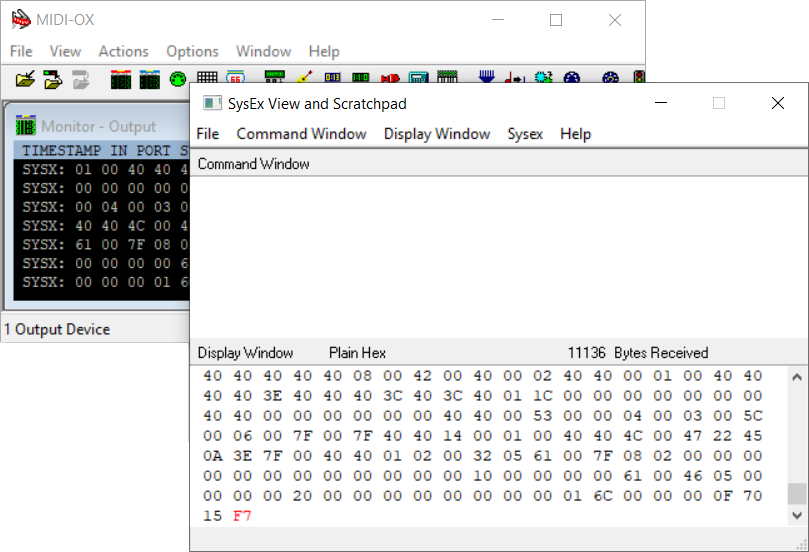Click the blue help dial icon with question mark
Screen dimensions: 809x552
[x=610, y=77]
